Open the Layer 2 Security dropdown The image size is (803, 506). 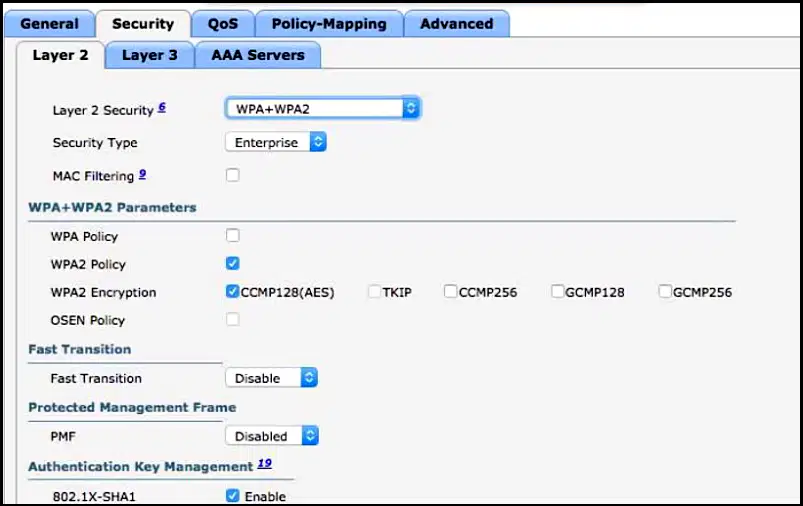pos(323,109)
